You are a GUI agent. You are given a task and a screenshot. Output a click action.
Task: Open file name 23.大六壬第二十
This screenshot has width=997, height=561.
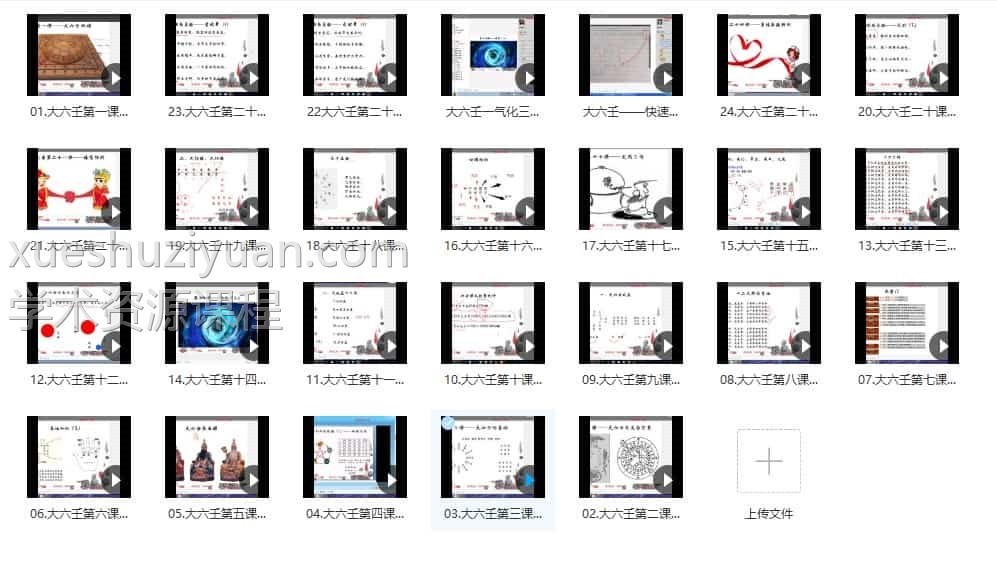point(217,112)
